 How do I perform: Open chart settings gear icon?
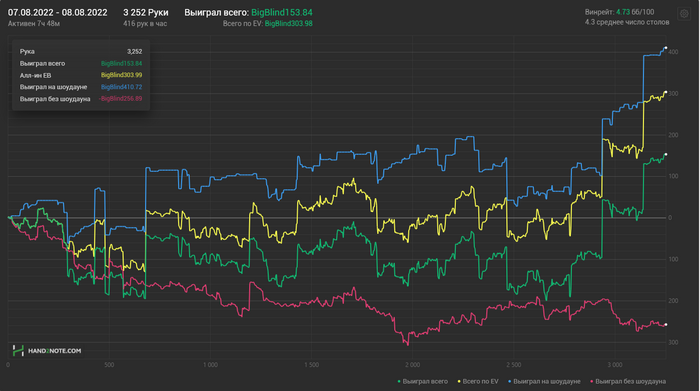pos(684,14)
